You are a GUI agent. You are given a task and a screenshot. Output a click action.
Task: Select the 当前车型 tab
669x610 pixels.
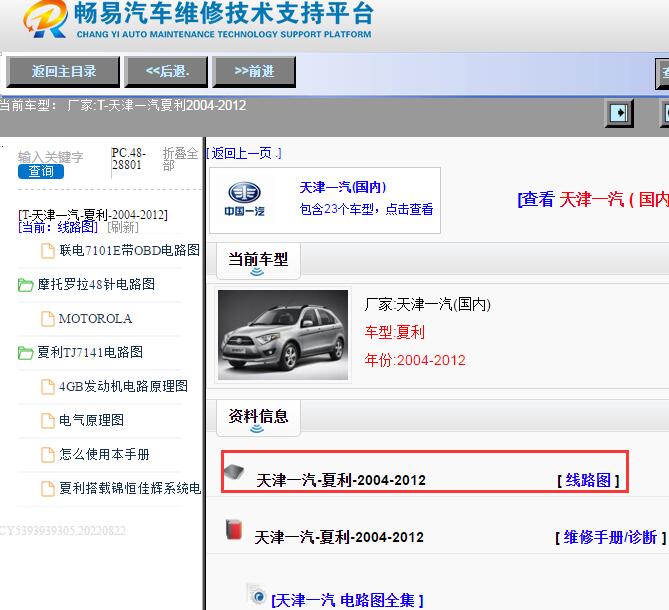[258, 260]
